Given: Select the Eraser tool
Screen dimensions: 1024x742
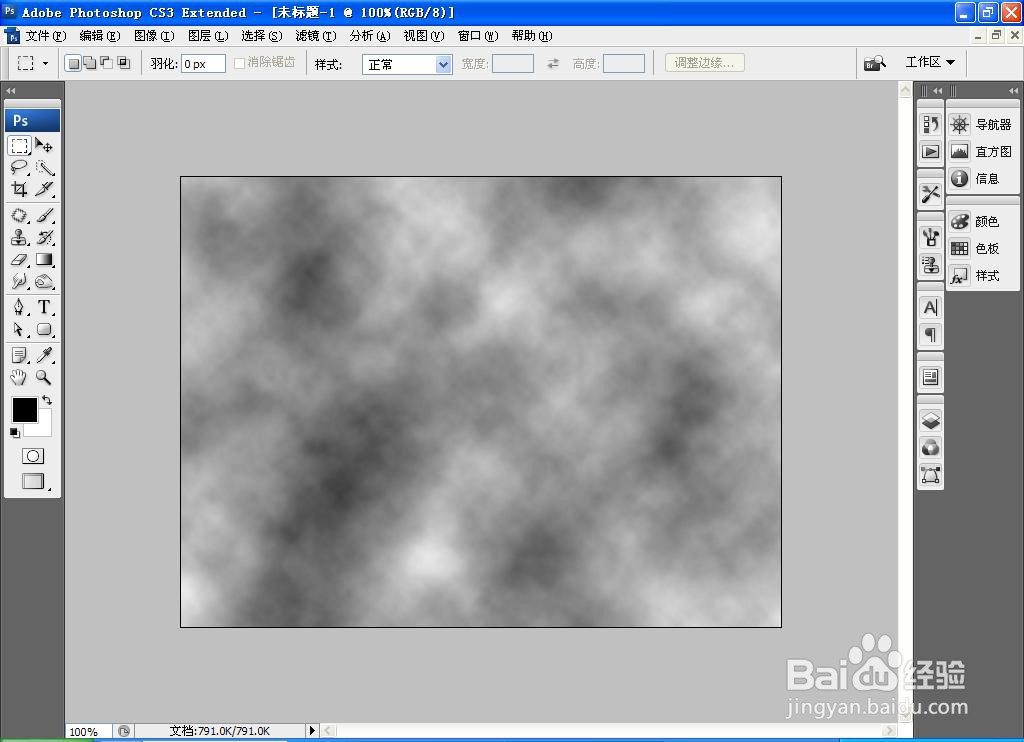Looking at the screenshot, I should pyautogui.click(x=20, y=260).
